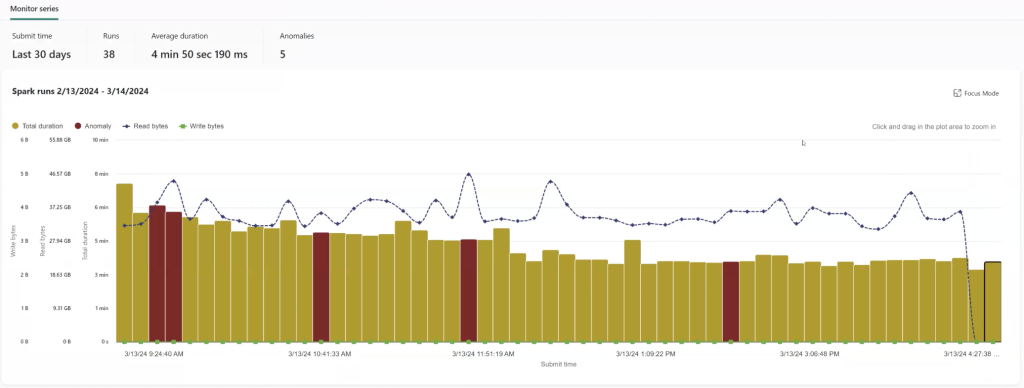Click the 'Spark runs 2/13/2024 - 3/14/2024' title
The image size is (1024, 388).
[x=80, y=91]
